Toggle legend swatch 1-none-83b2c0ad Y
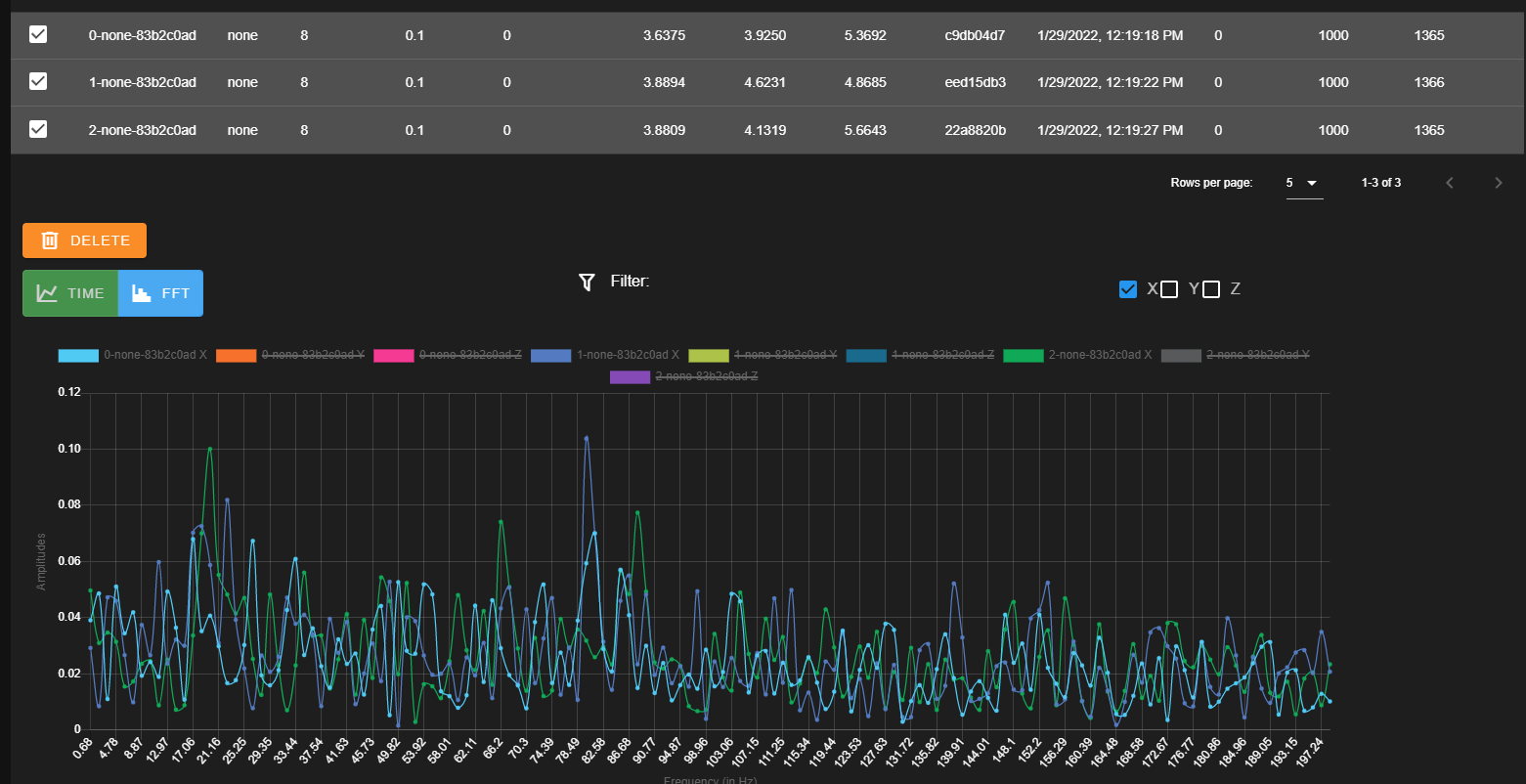The height and width of the screenshot is (784, 1526). click(x=709, y=356)
